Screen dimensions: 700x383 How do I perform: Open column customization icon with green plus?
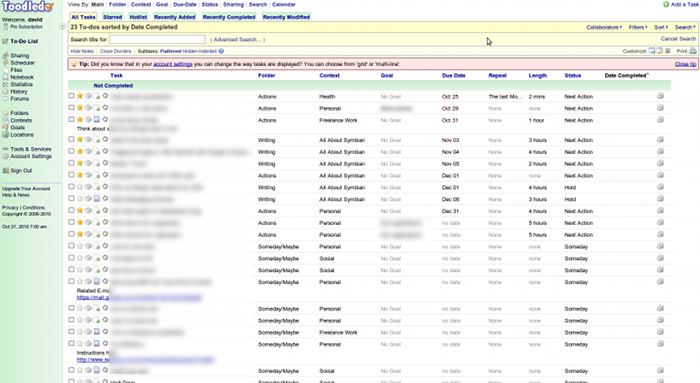652,51
